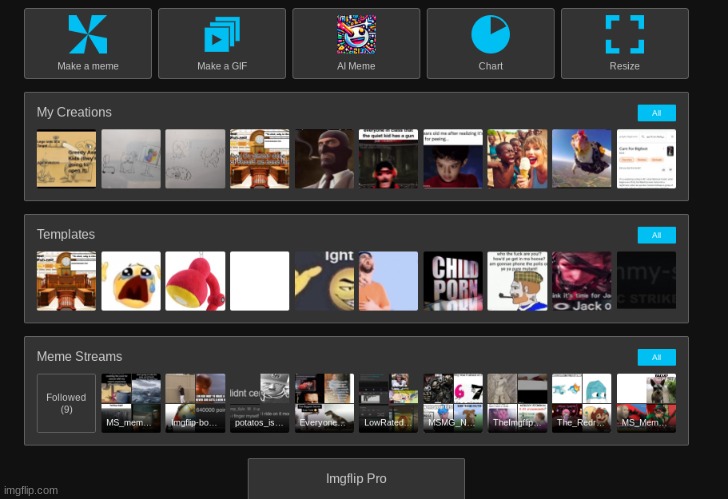This screenshot has height=499, width=728.
Task: Choose the red desk lamp template
Action: [x=195, y=281]
